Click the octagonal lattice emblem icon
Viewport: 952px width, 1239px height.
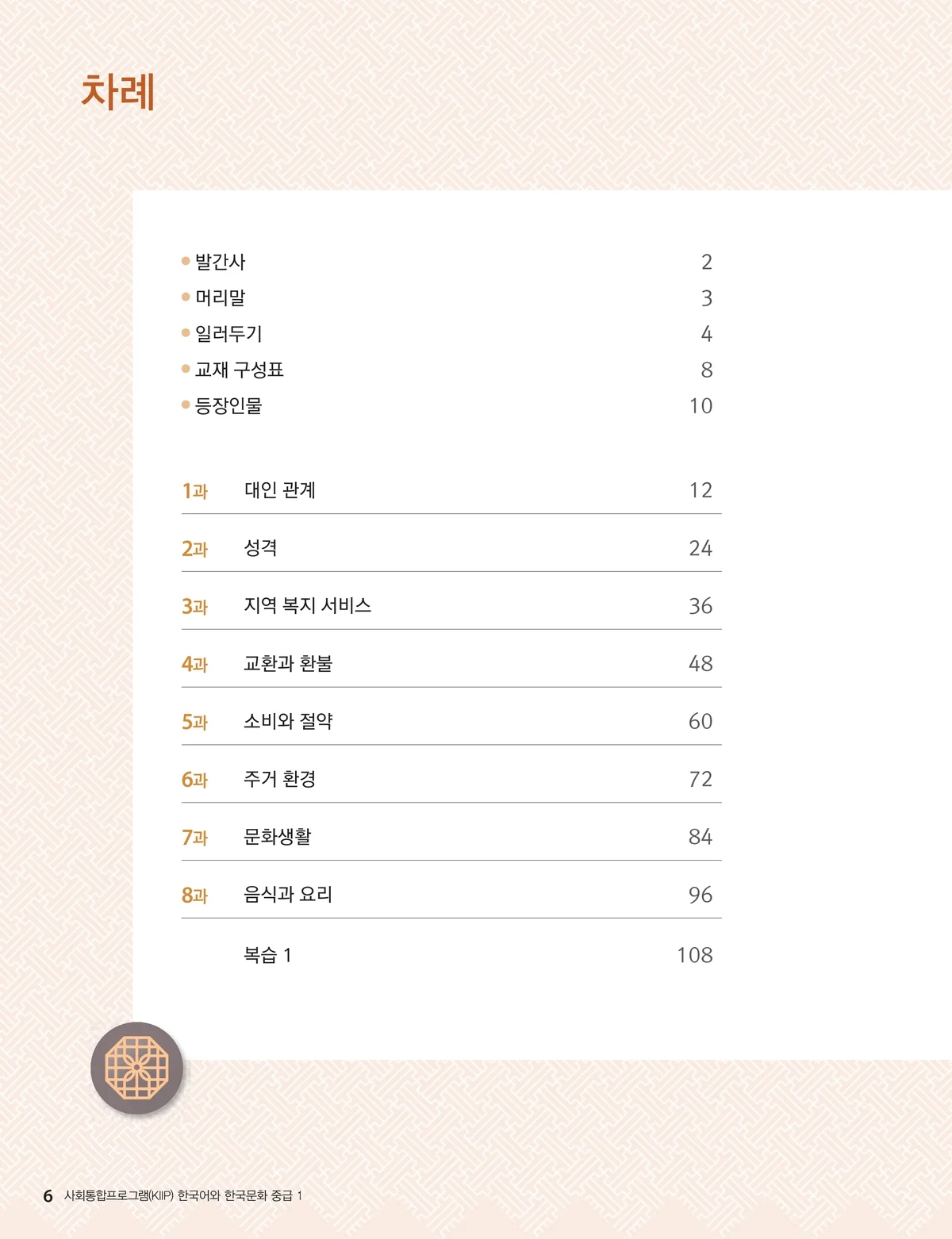tap(136, 1068)
